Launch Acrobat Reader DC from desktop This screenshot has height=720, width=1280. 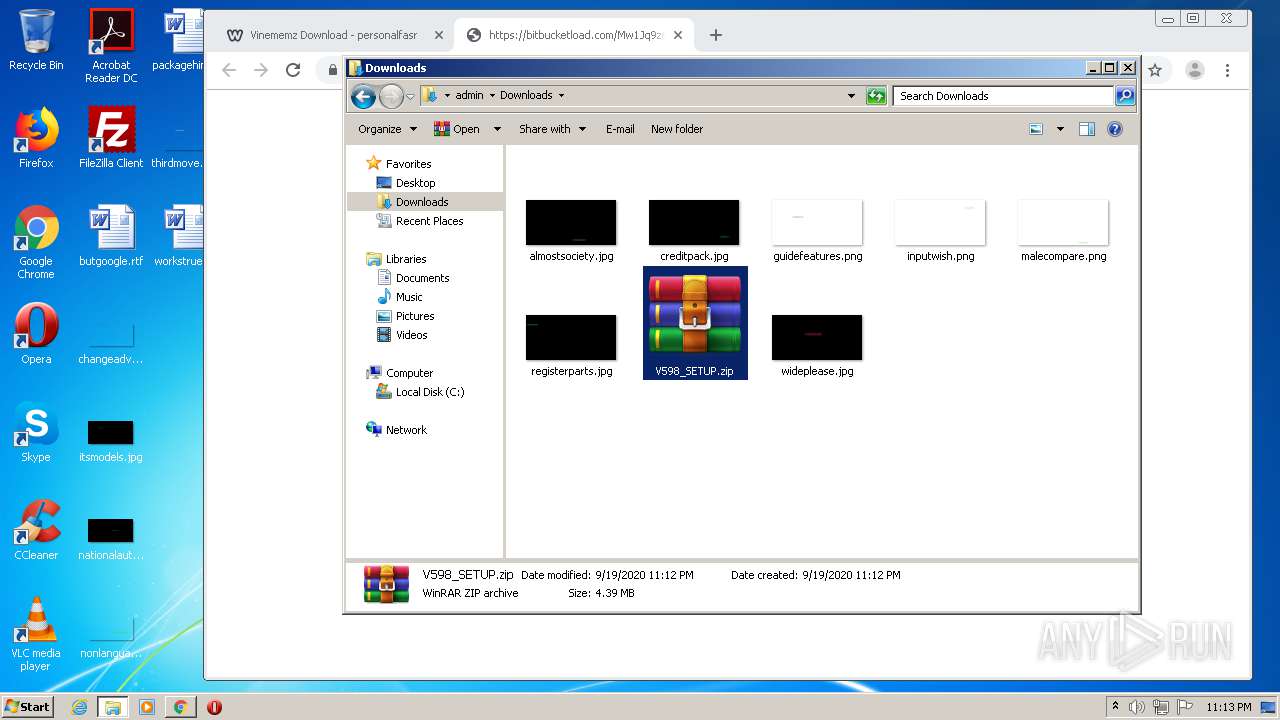pyautogui.click(x=111, y=45)
